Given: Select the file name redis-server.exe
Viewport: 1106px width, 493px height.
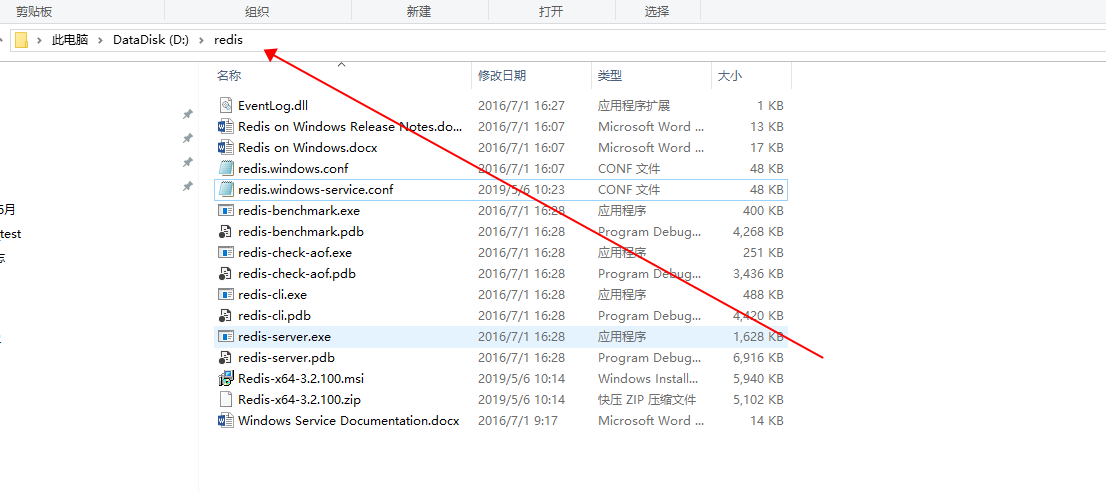Looking at the screenshot, I should (284, 336).
